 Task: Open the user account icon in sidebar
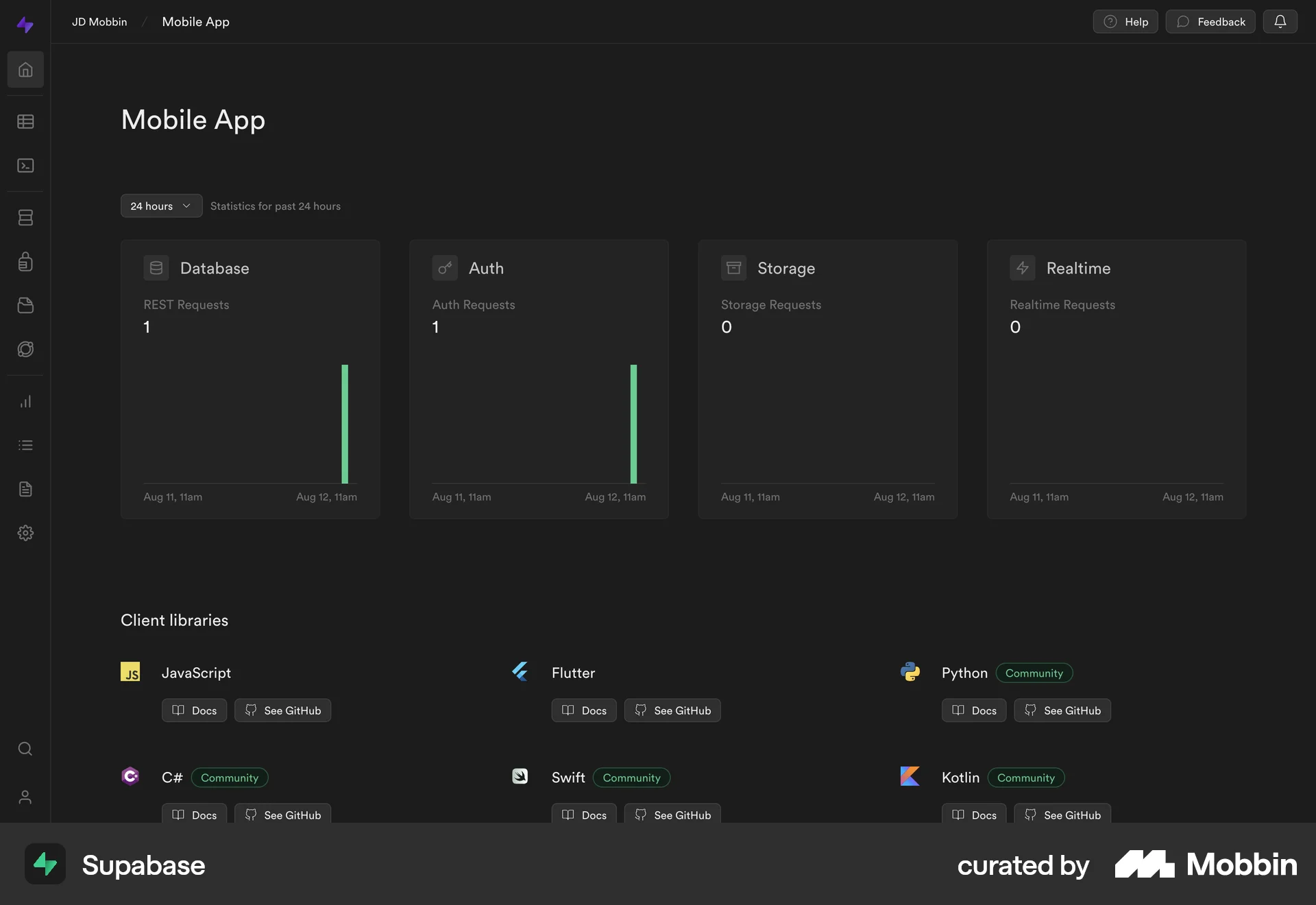25,797
